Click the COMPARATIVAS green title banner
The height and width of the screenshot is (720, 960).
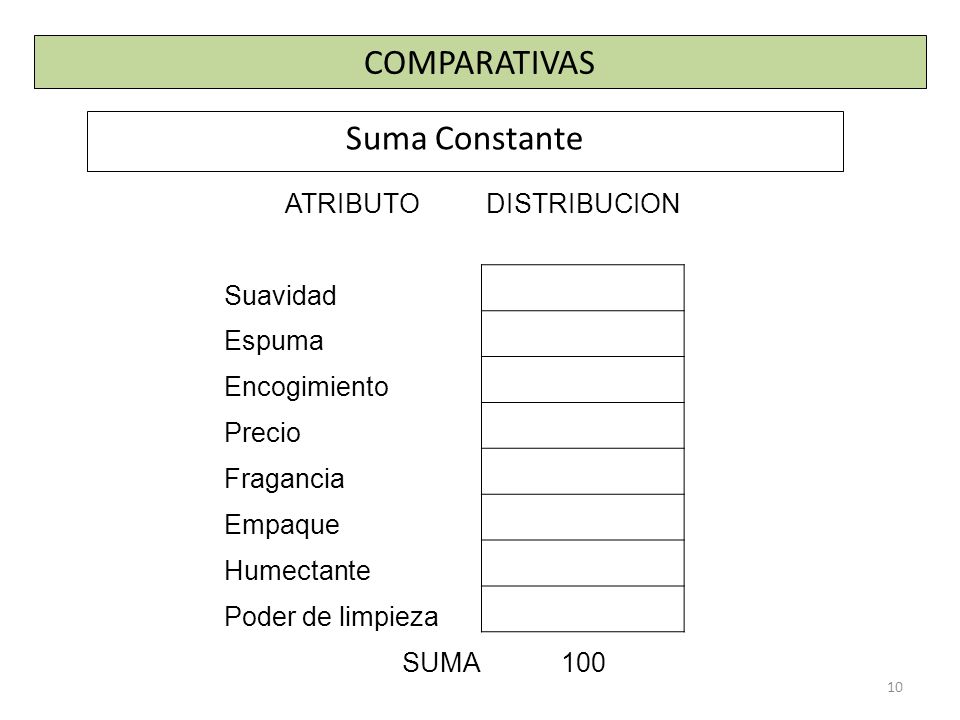(x=480, y=62)
